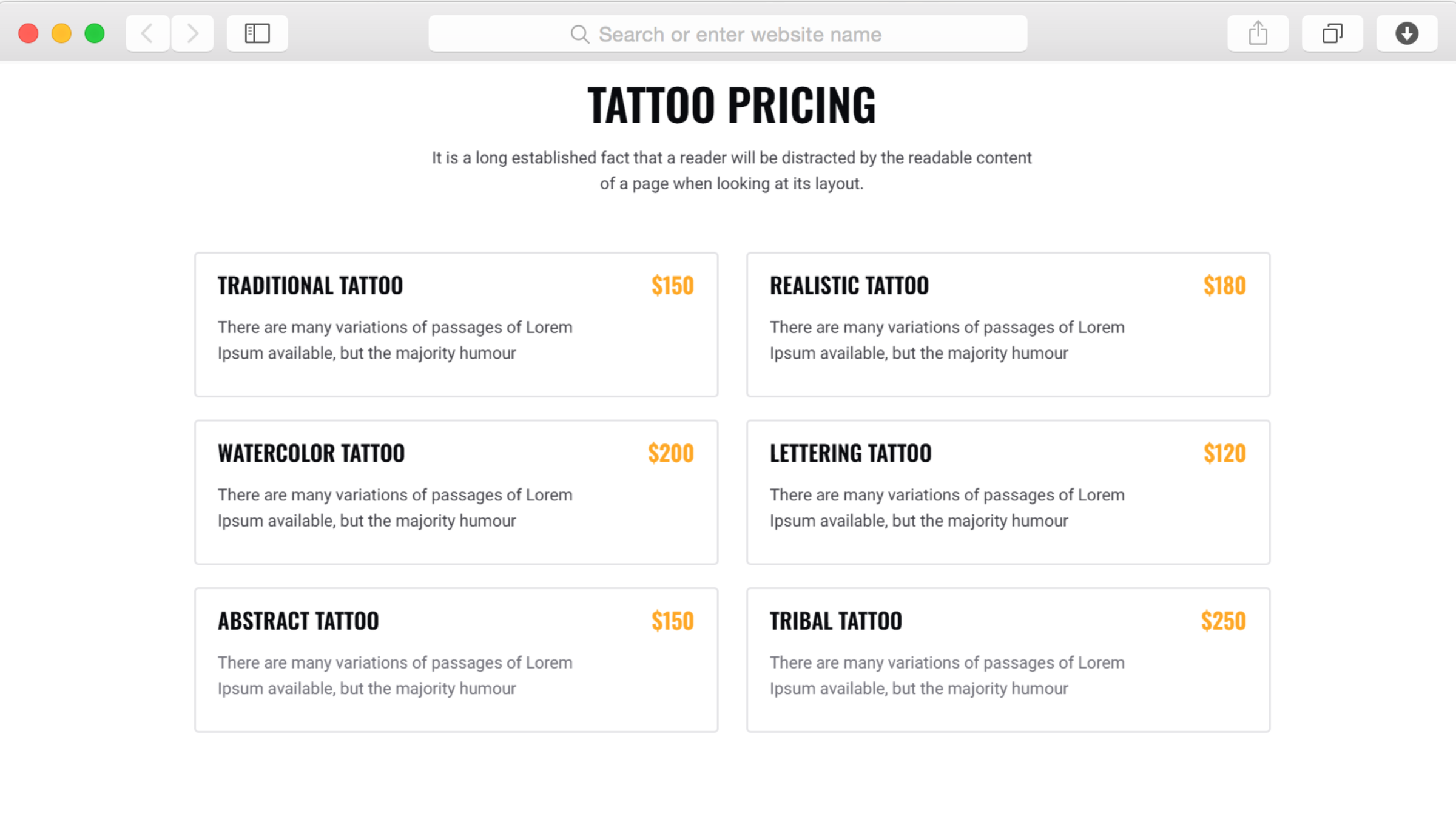Click the Watercolor Tattoo heading
The image size is (1456, 819).
[x=311, y=453]
